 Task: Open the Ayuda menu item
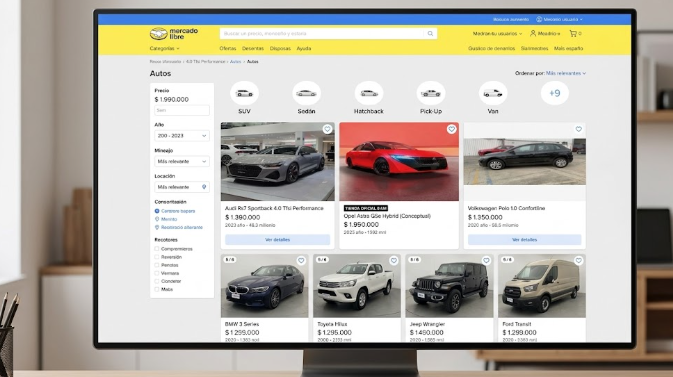(304, 49)
